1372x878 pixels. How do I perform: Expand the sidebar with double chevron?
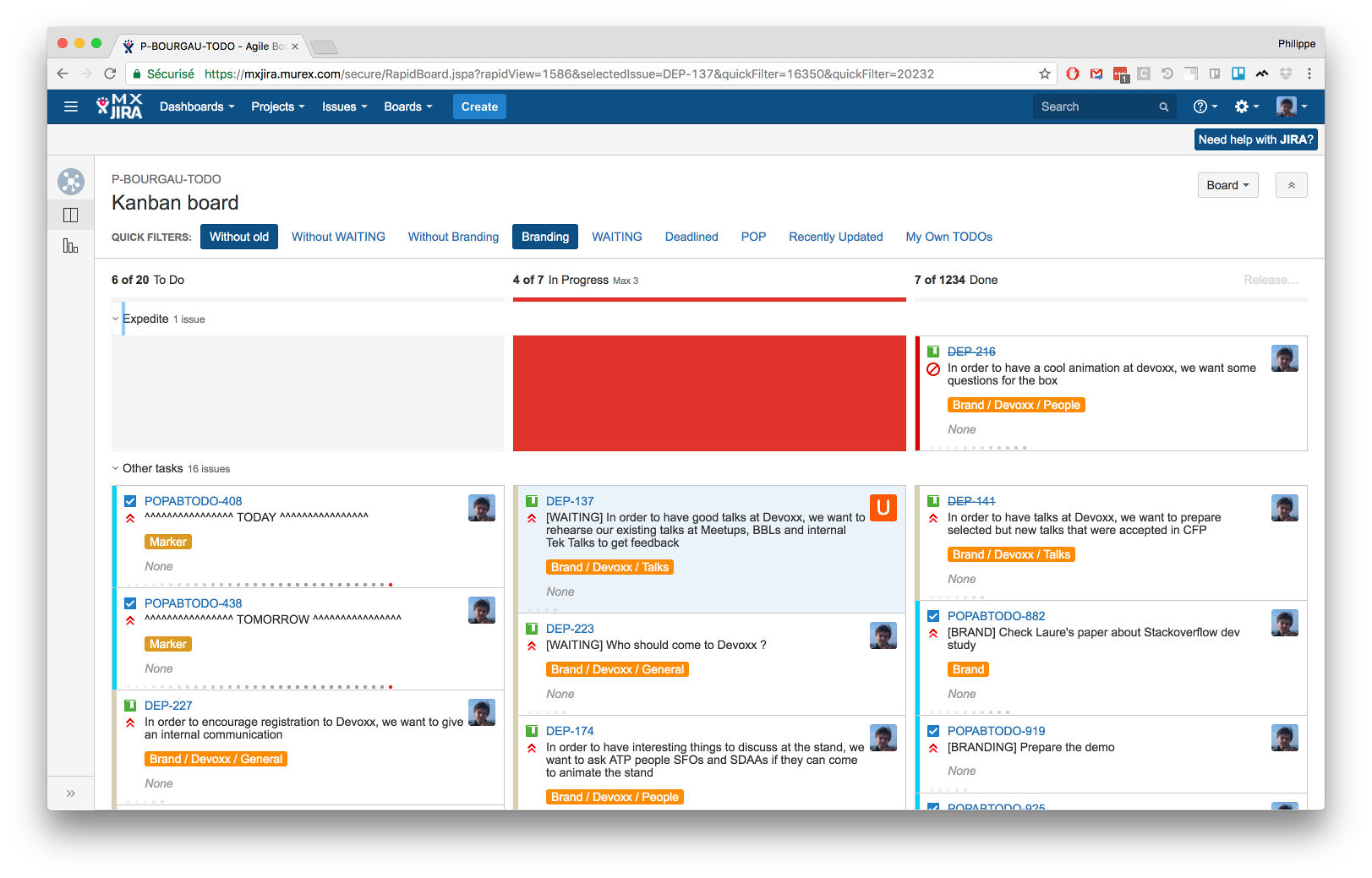(71, 793)
